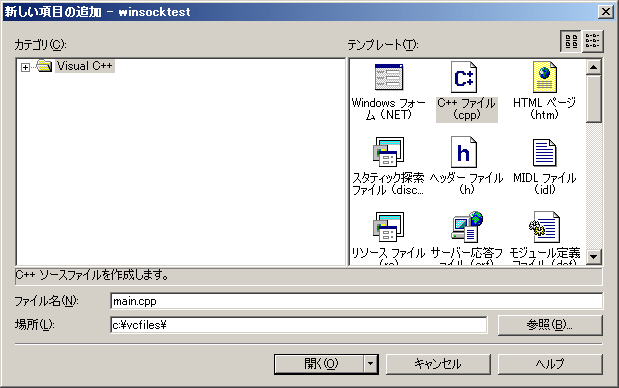Open the dropdown arrow next to 開く button

click(370, 364)
